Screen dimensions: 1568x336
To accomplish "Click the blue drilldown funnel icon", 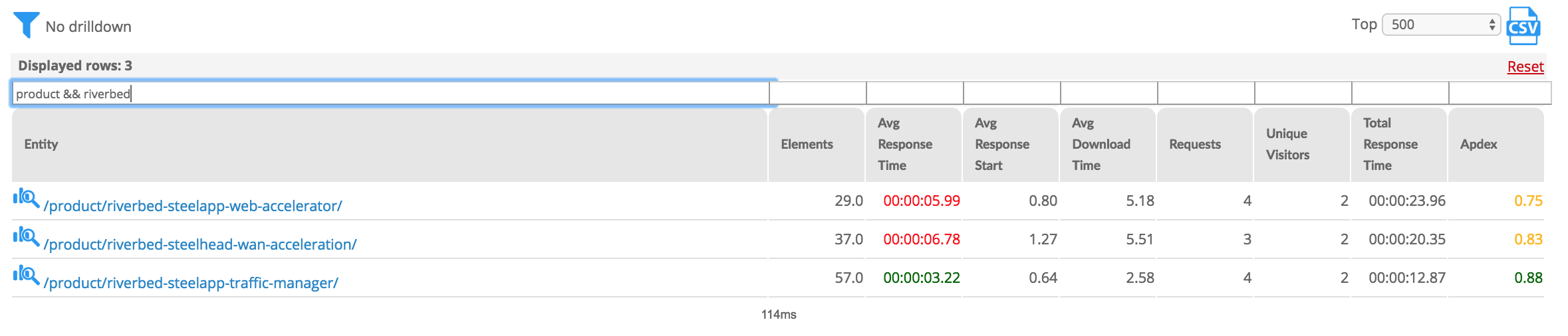I will pos(27,25).
